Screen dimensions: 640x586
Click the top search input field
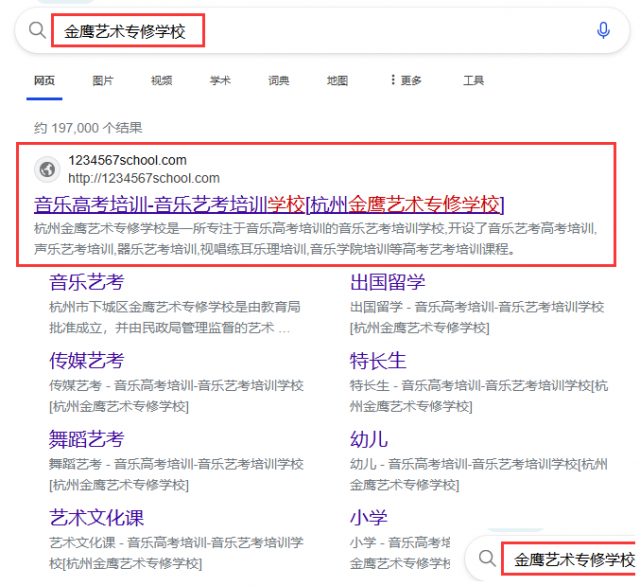[300, 31]
